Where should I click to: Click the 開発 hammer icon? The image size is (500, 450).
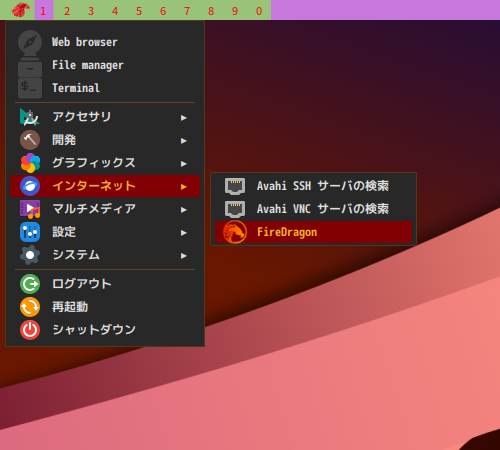pos(30,140)
